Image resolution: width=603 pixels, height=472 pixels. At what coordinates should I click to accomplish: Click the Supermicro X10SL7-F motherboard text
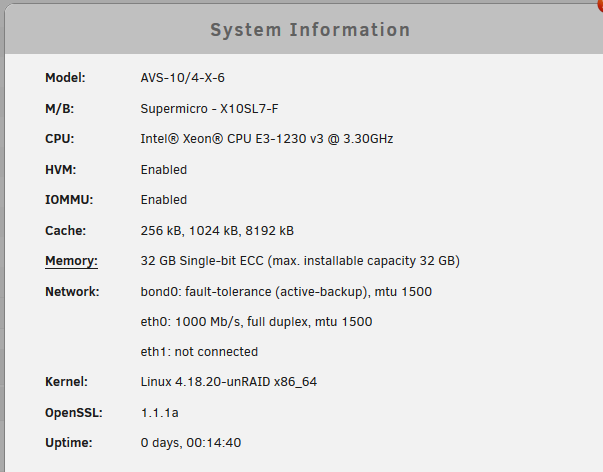point(209,109)
